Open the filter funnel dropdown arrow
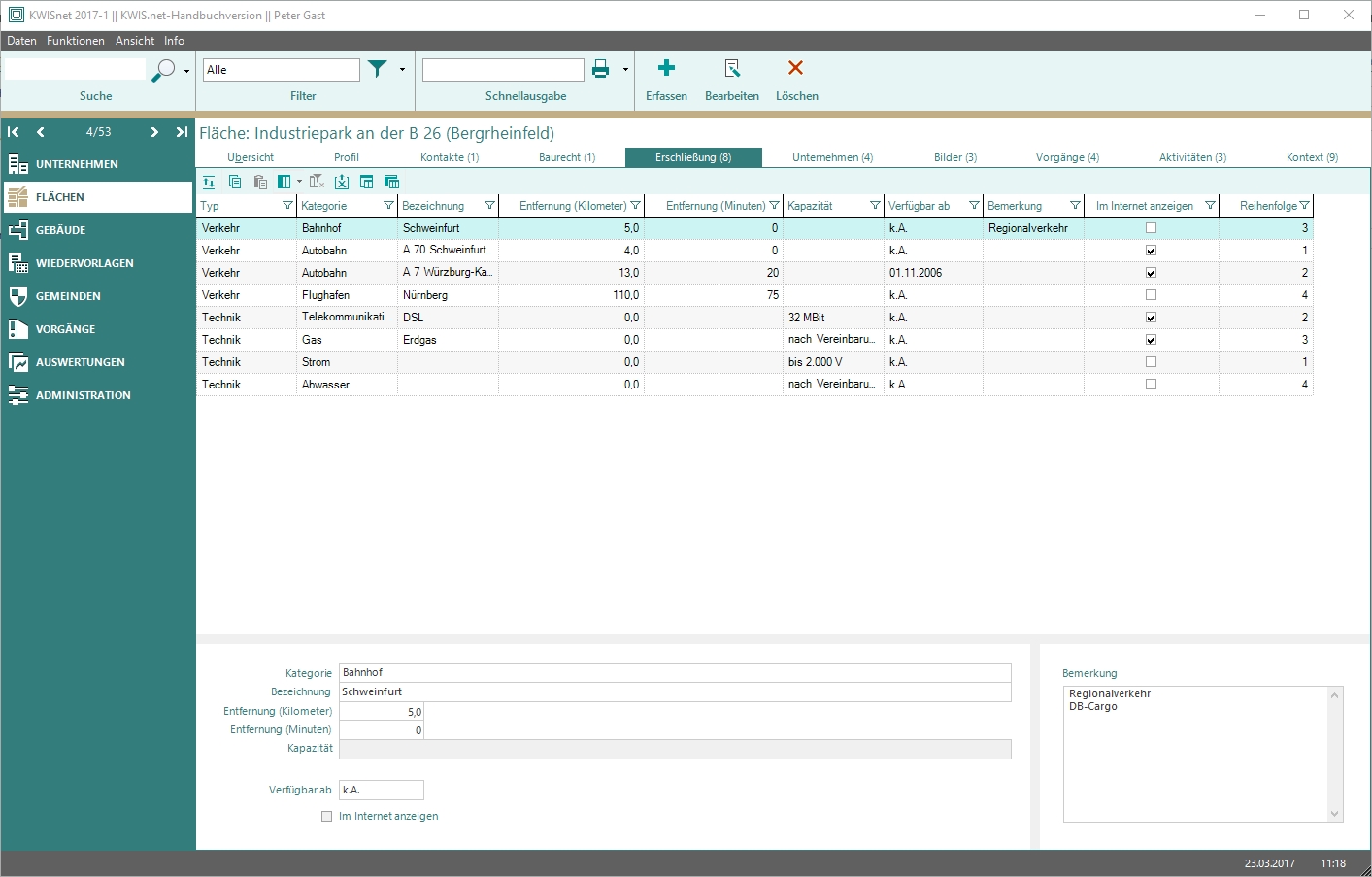1372x877 pixels. pos(402,70)
